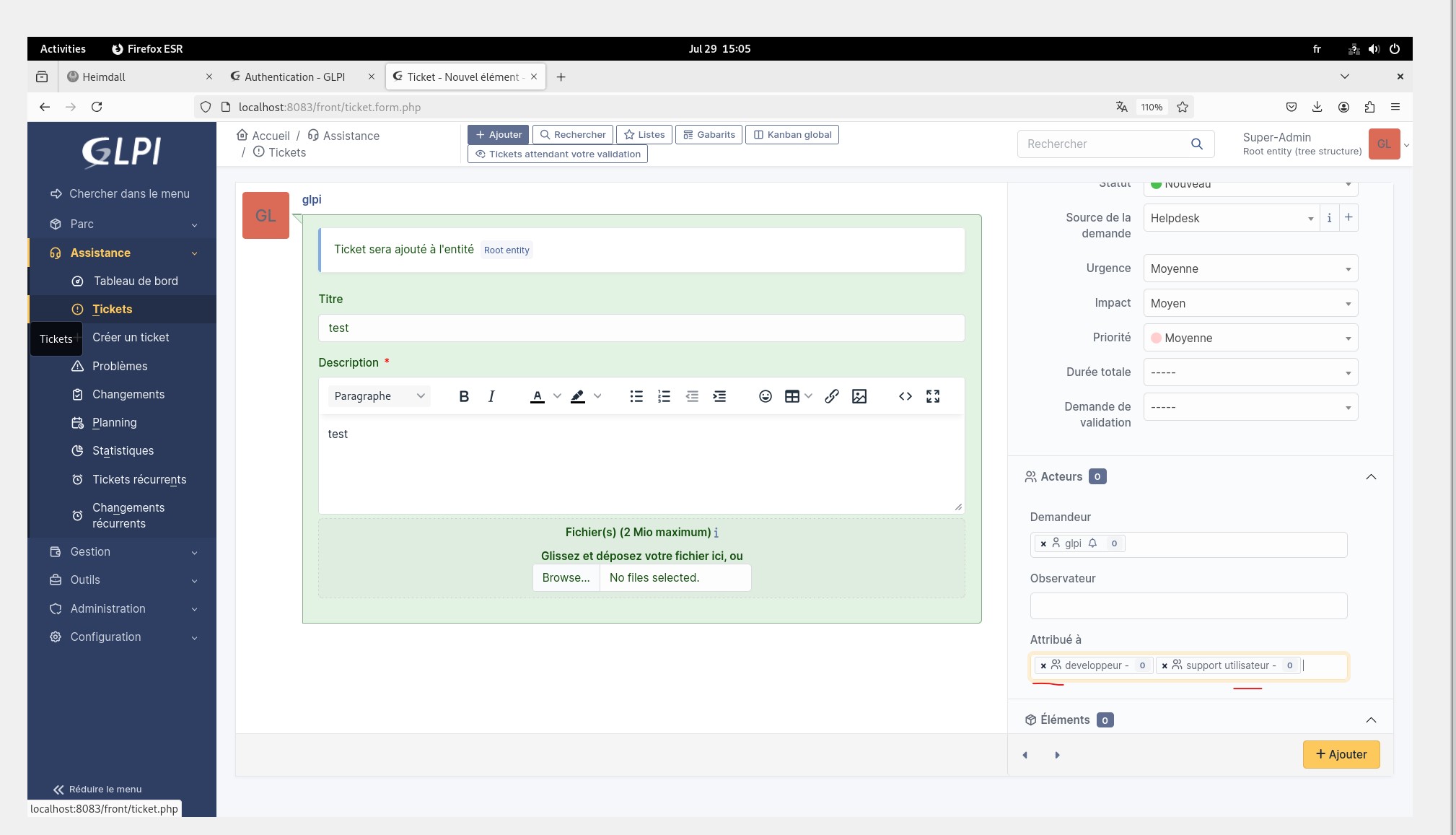This screenshot has height=835, width=1456.
Task: Add a new request source with plus icon
Action: [1348, 217]
